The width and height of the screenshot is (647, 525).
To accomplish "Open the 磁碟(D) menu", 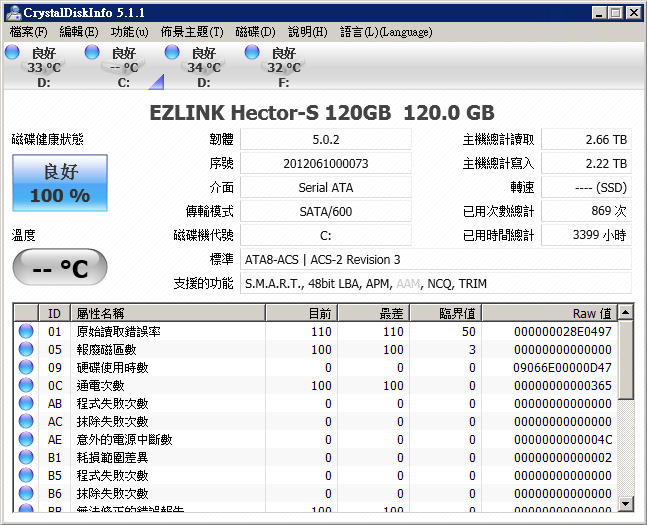I will [x=255, y=32].
